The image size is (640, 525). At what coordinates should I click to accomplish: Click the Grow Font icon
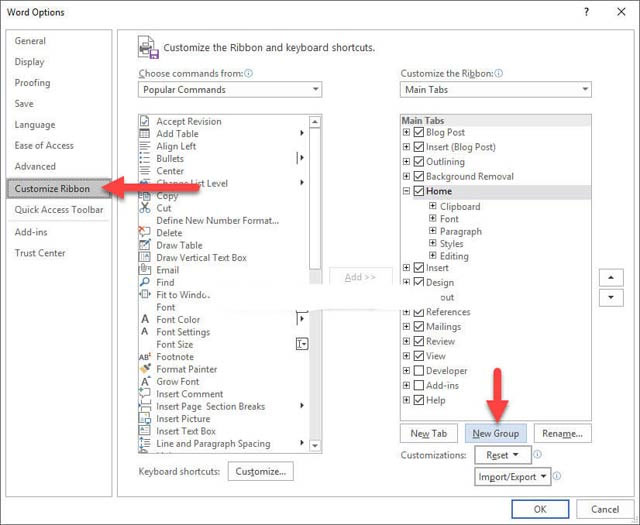coord(145,381)
